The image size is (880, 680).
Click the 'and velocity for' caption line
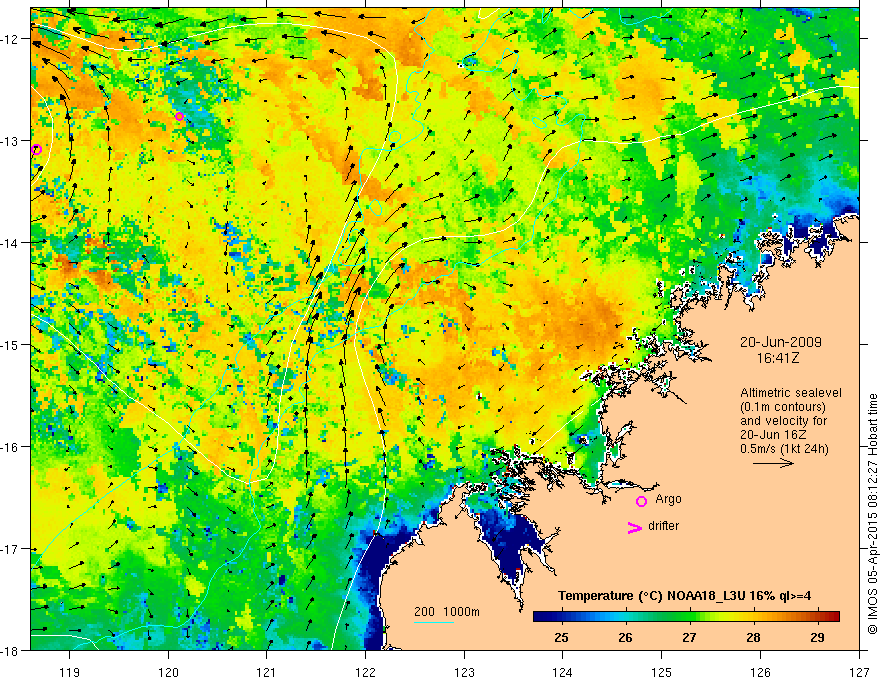[783, 421]
